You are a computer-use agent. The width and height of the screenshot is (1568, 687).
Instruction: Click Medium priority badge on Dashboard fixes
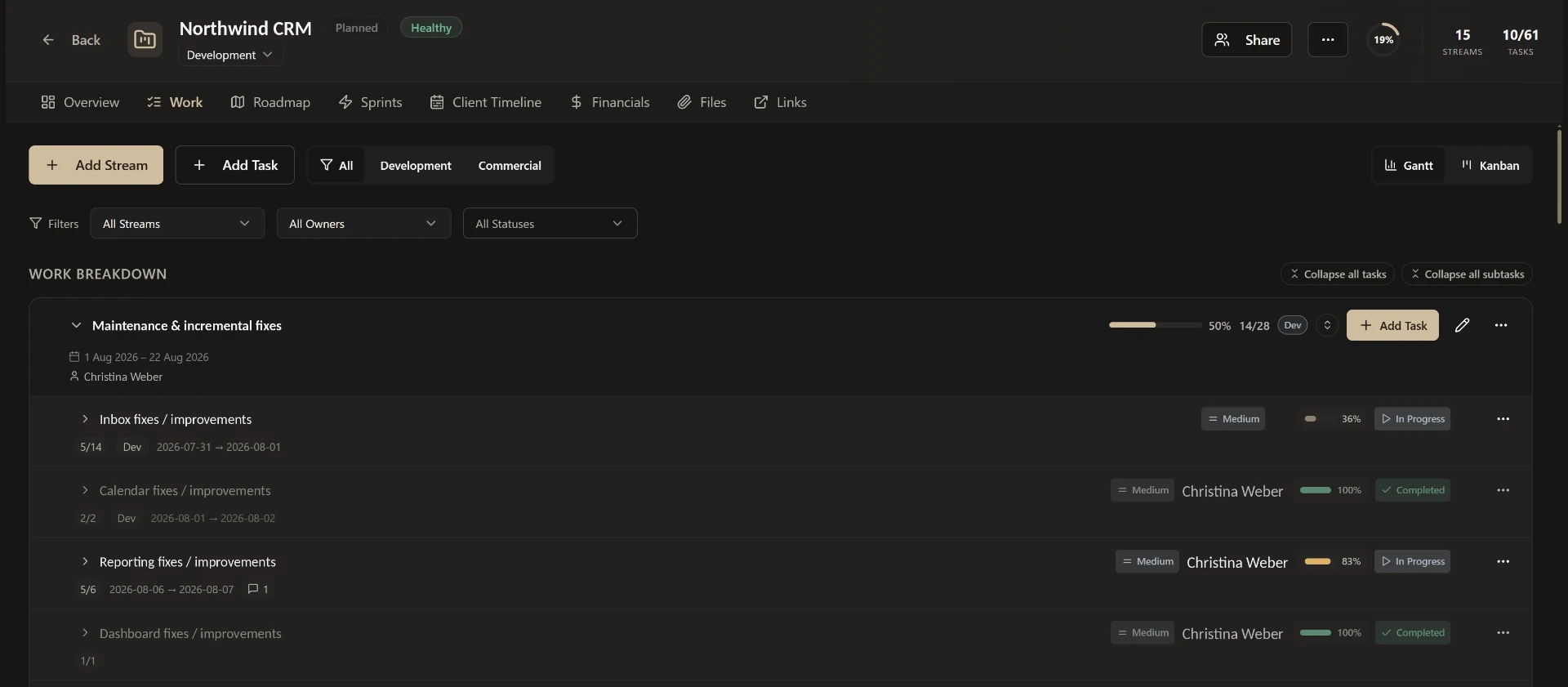pyautogui.click(x=1143, y=633)
